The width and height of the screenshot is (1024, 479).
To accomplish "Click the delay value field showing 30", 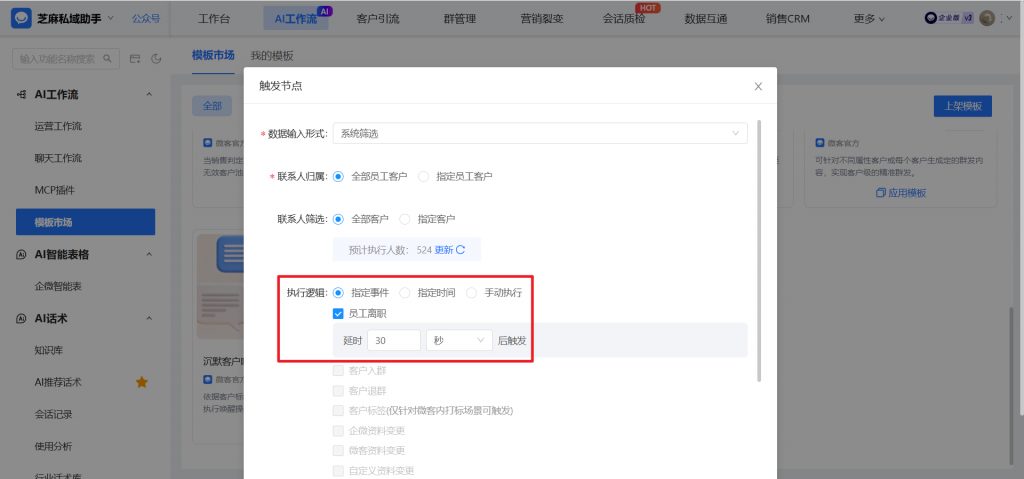I will (x=394, y=340).
